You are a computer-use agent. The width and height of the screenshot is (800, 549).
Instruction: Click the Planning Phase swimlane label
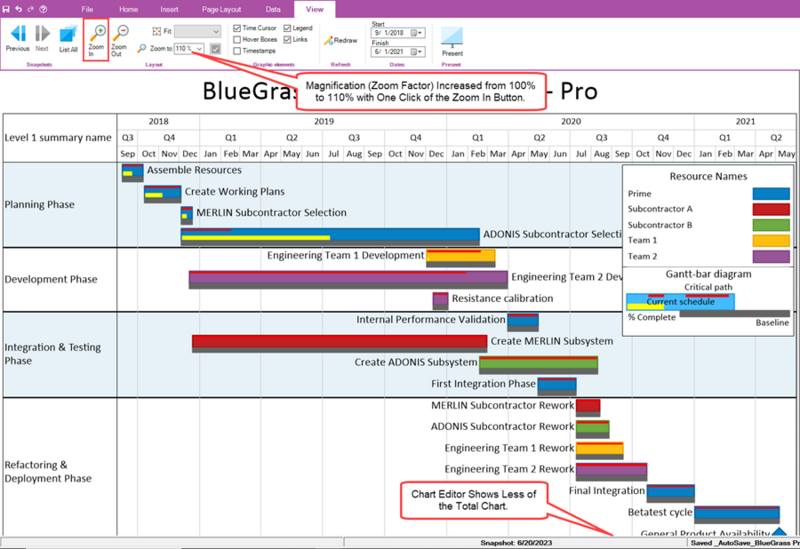tap(40, 205)
